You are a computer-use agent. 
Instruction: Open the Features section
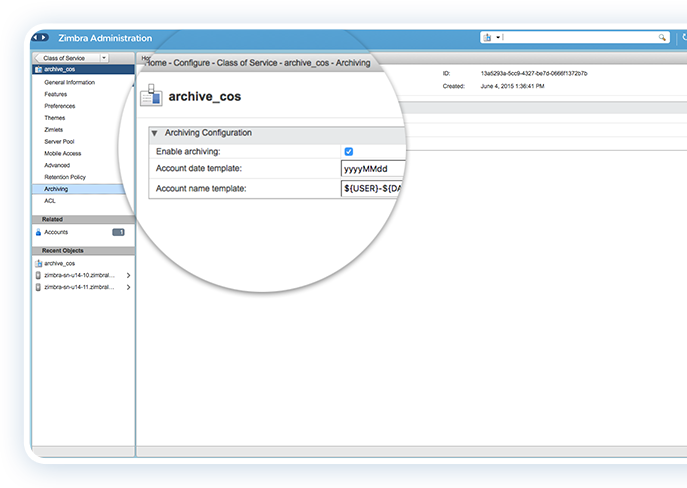point(56,94)
